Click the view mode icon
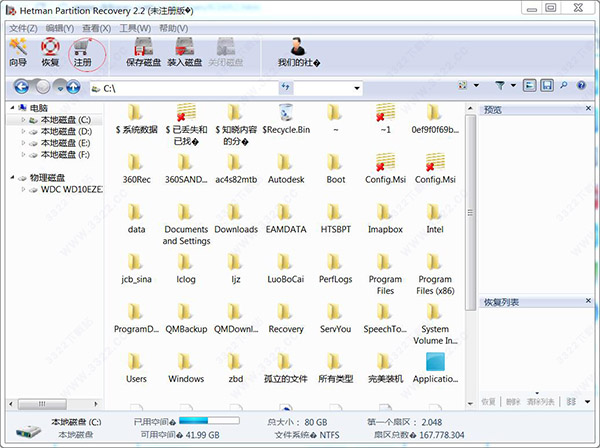Viewport: 600px width, 448px height. click(x=463, y=85)
